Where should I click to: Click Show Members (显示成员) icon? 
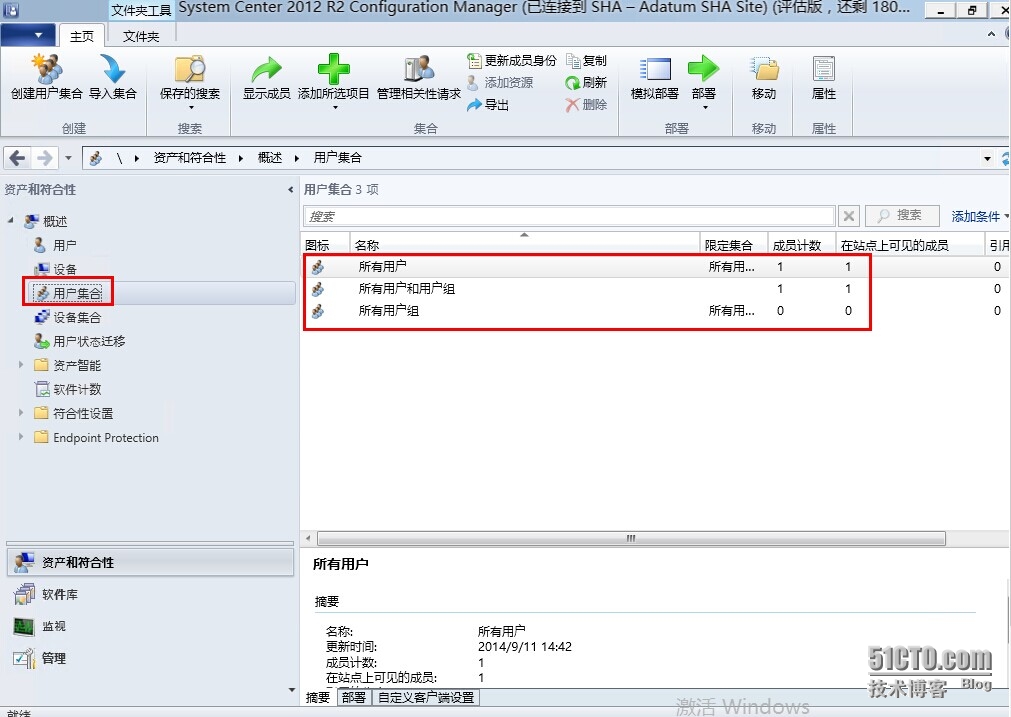coord(266,70)
